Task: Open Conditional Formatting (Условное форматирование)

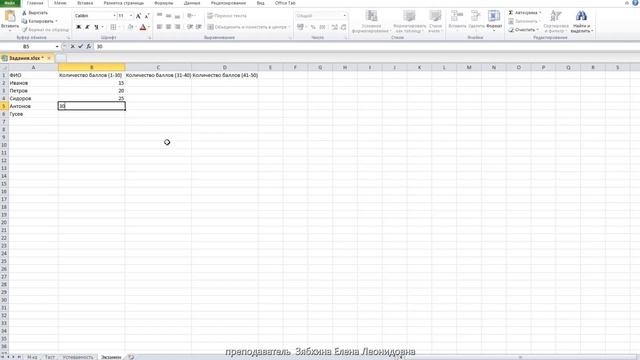Action: point(371,22)
